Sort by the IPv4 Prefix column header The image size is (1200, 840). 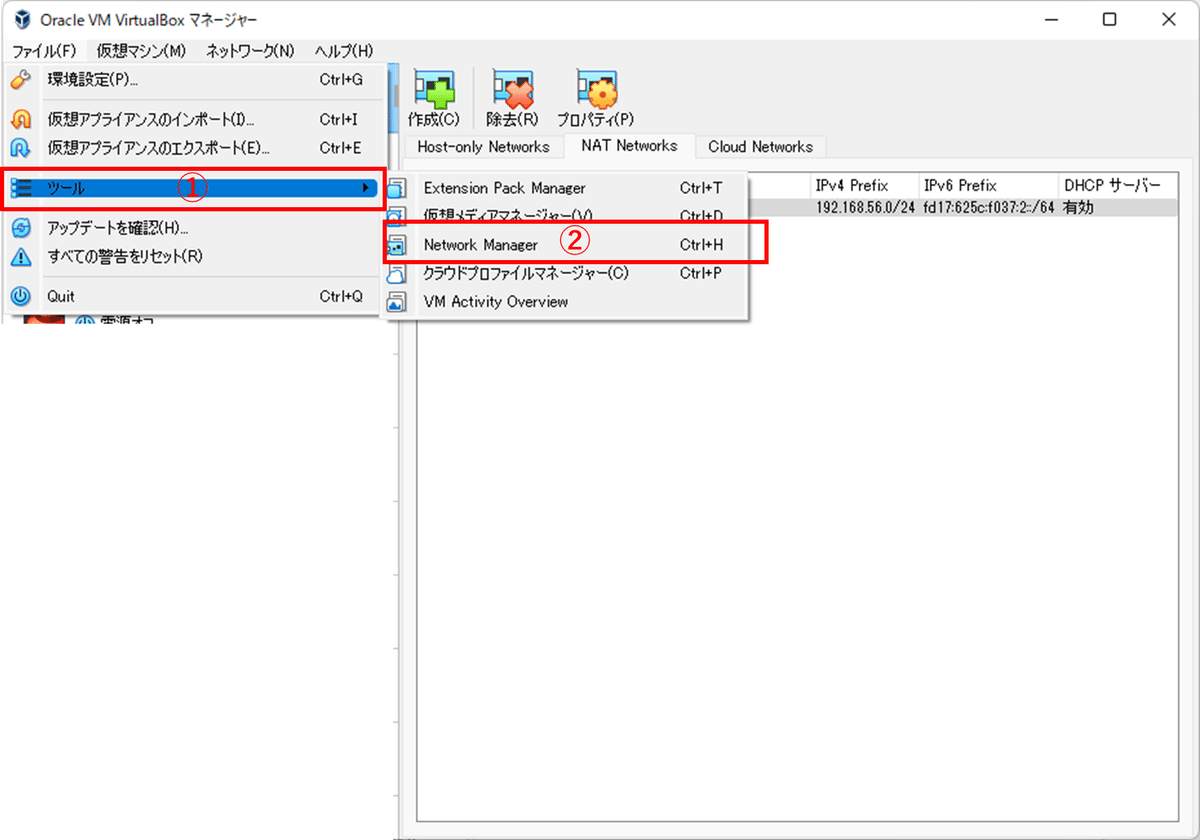click(864, 186)
